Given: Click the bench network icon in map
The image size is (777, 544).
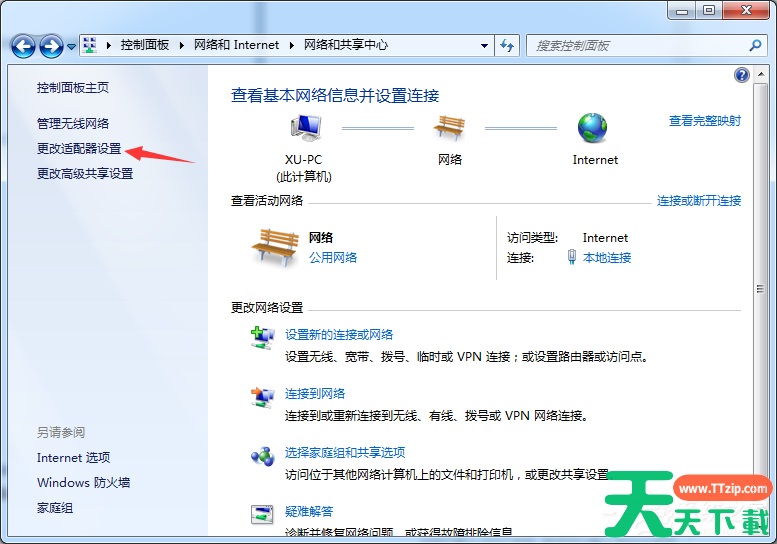Looking at the screenshot, I should [449, 127].
